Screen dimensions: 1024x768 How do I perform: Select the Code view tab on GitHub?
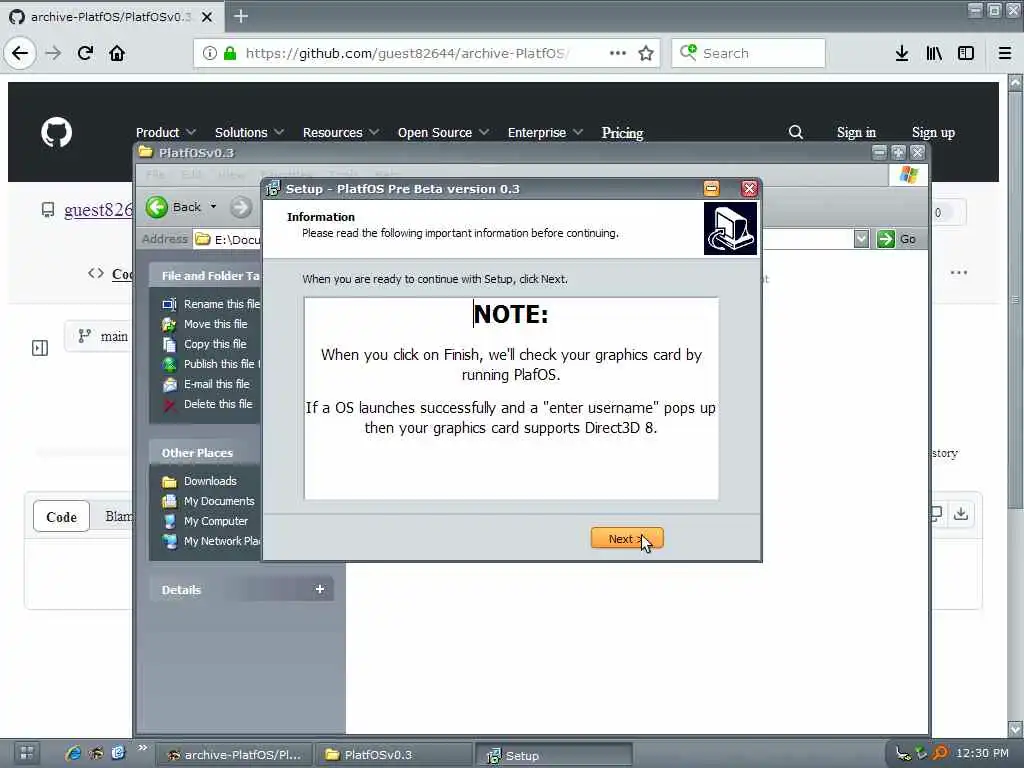point(61,517)
